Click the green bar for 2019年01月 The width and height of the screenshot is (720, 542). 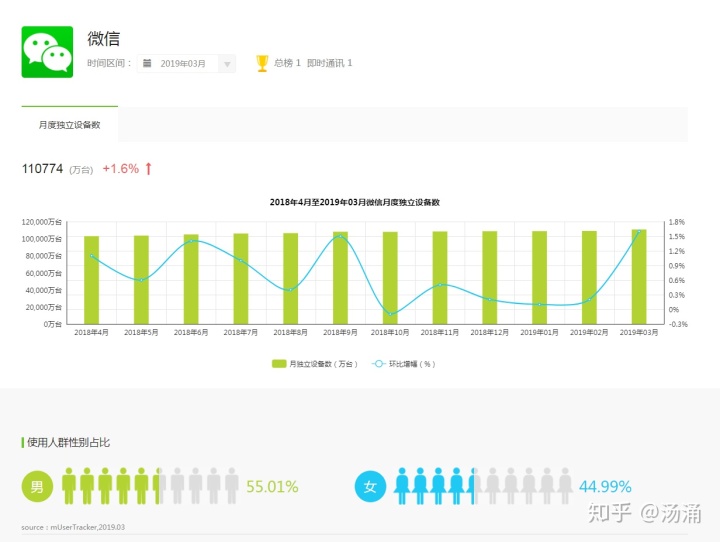click(x=540, y=277)
